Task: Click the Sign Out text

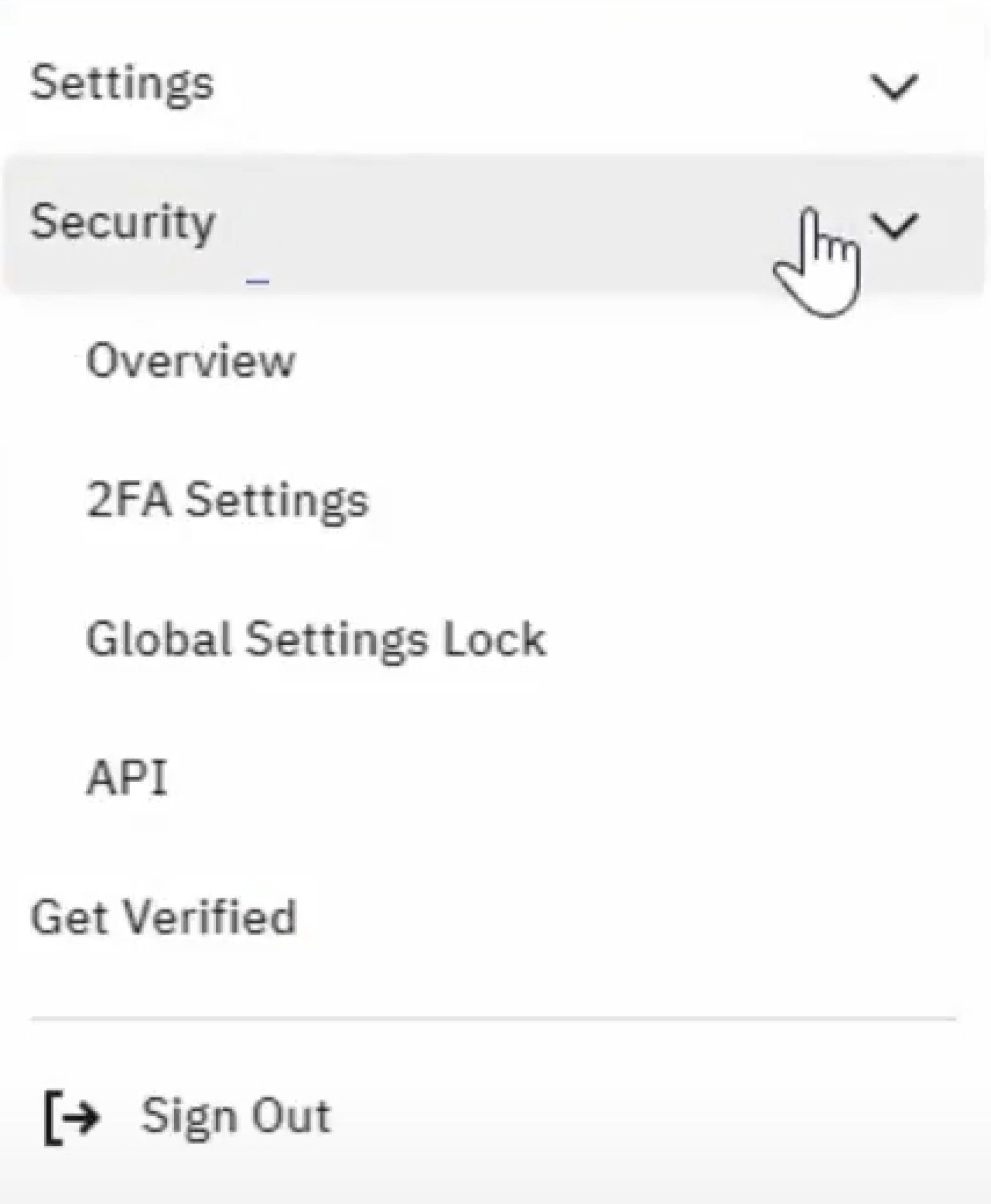Action: tap(235, 1115)
